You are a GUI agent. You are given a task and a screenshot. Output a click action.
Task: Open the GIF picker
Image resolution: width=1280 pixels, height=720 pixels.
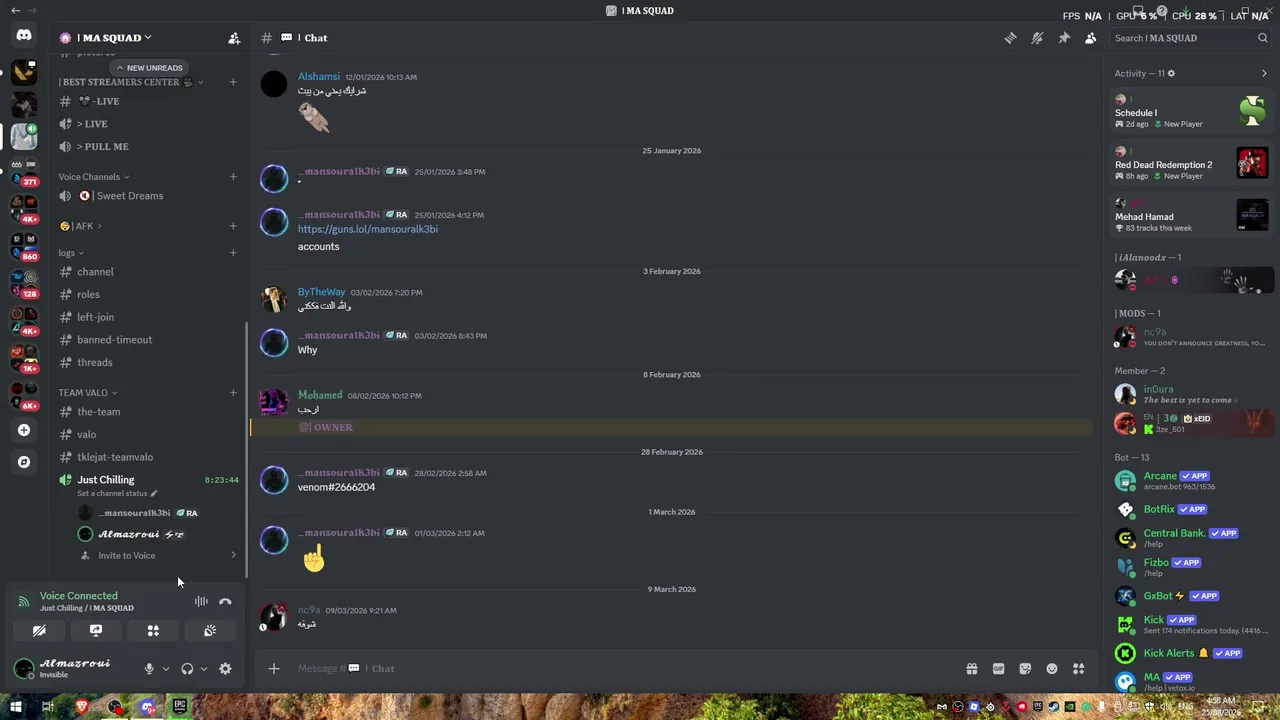998,669
